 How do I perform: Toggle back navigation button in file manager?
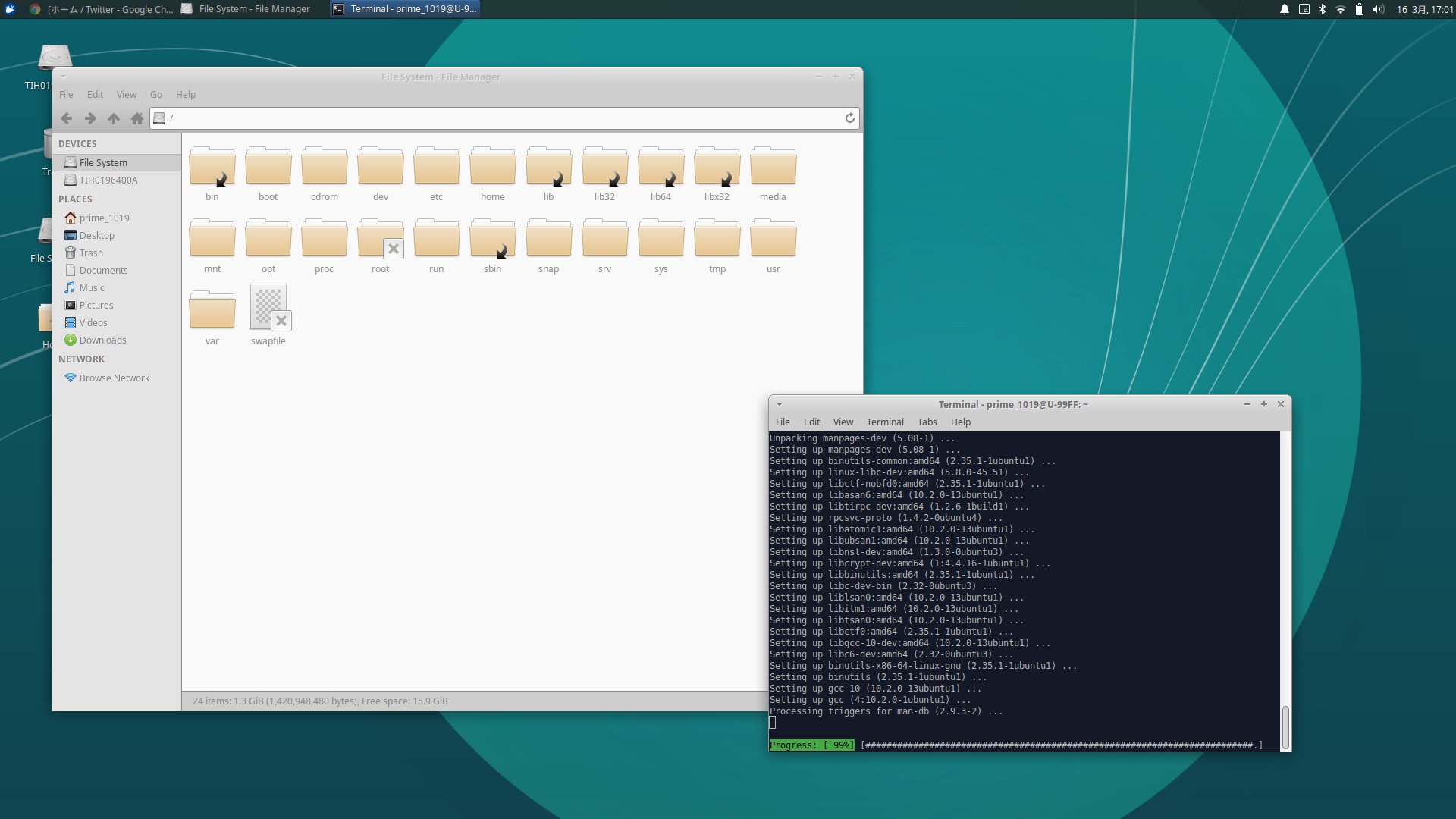(x=66, y=118)
